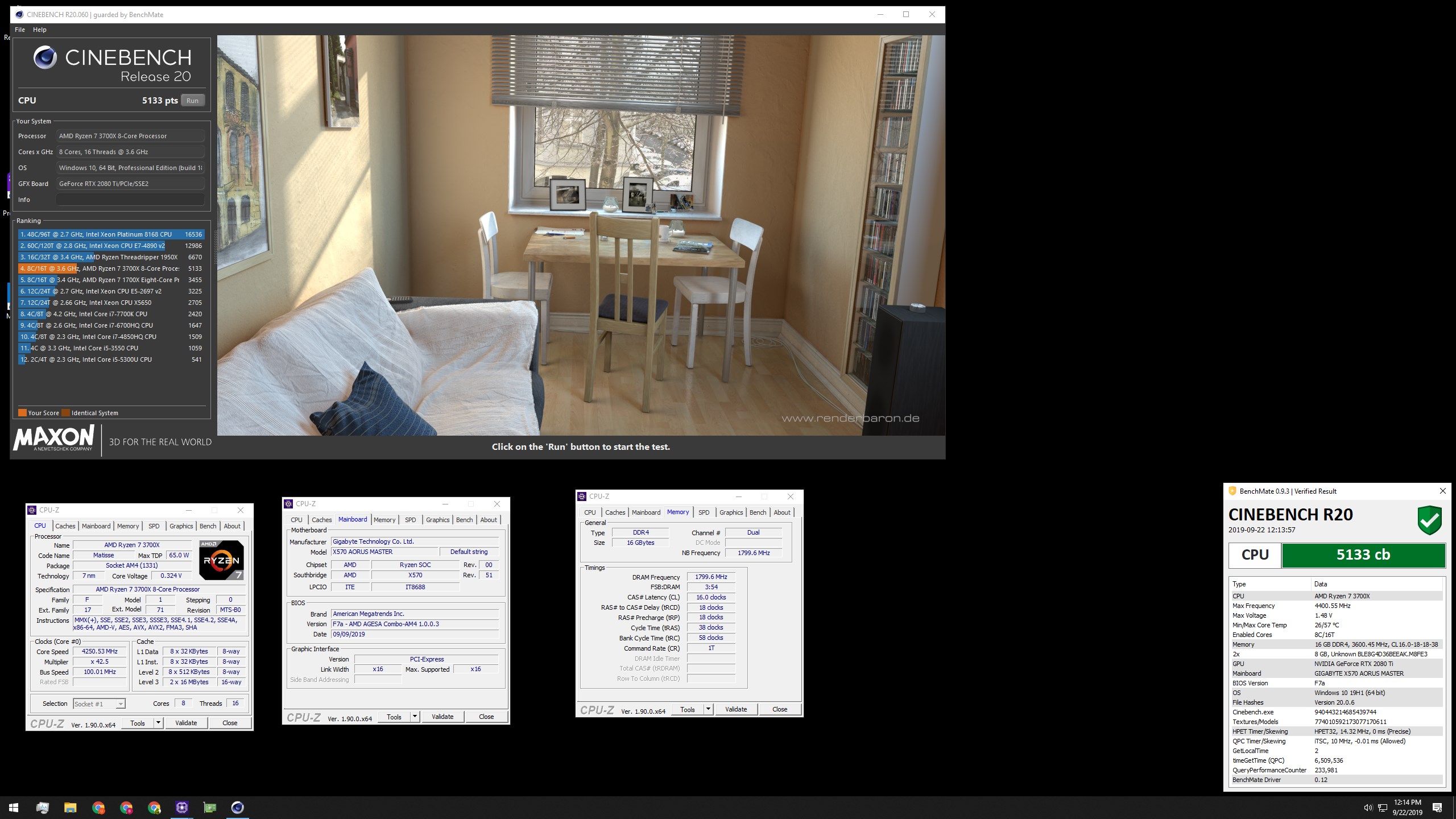The height and width of the screenshot is (819, 1456).
Task: Open File Explorer from the taskbar
Action: pyautogui.click(x=70, y=808)
